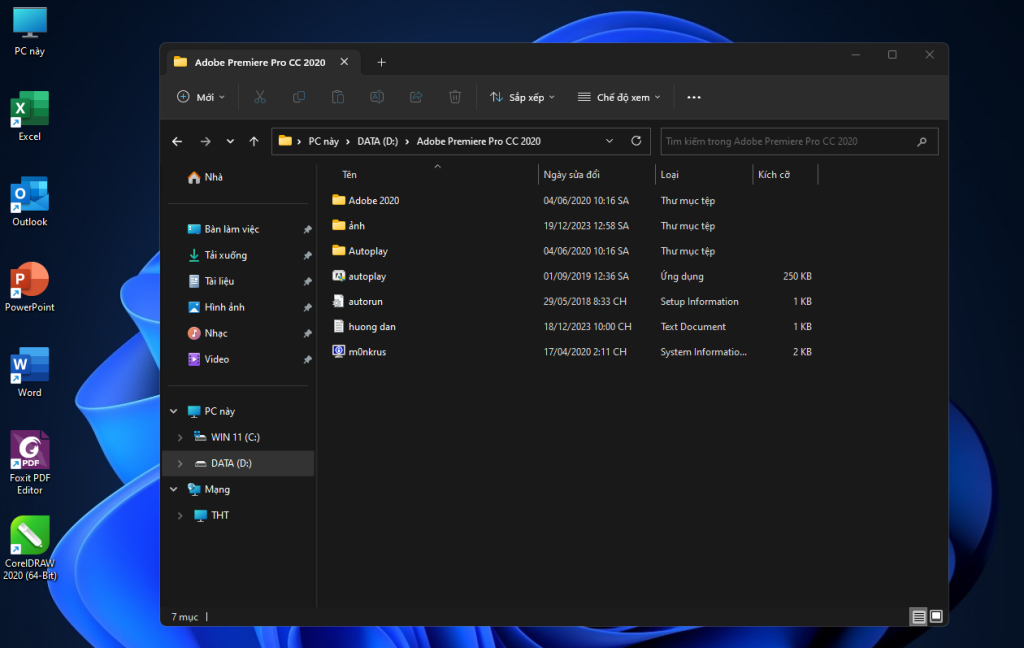Unpin Video via pin icon
This screenshot has height=648, width=1024.
307,359
